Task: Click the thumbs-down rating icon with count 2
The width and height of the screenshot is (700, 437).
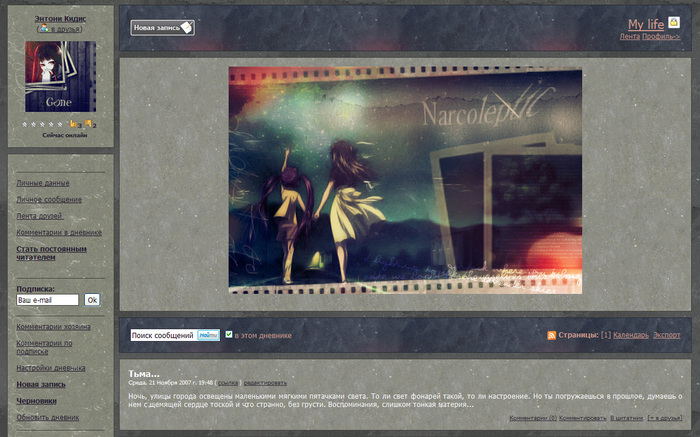Action: click(x=88, y=124)
